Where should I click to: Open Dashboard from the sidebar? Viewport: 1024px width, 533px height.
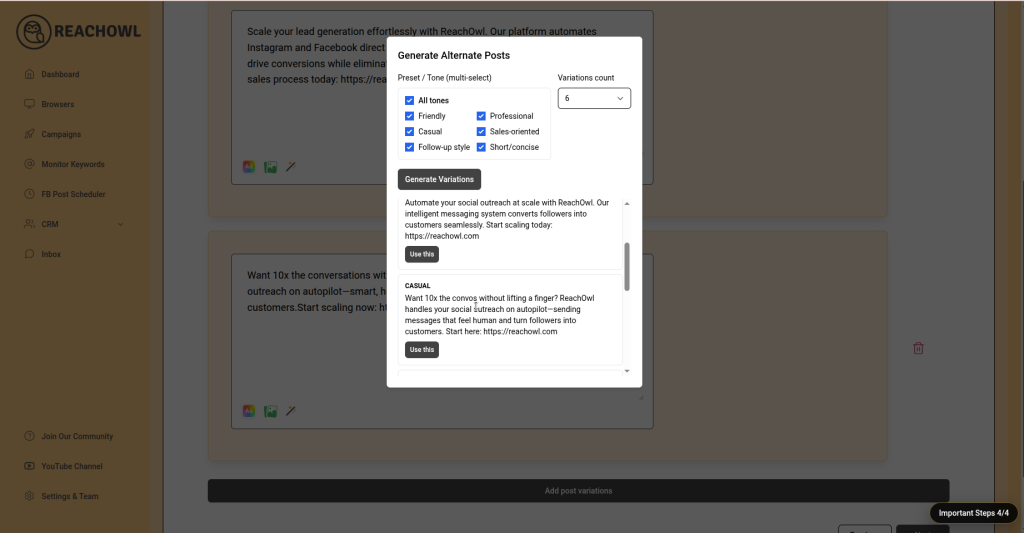(59, 74)
